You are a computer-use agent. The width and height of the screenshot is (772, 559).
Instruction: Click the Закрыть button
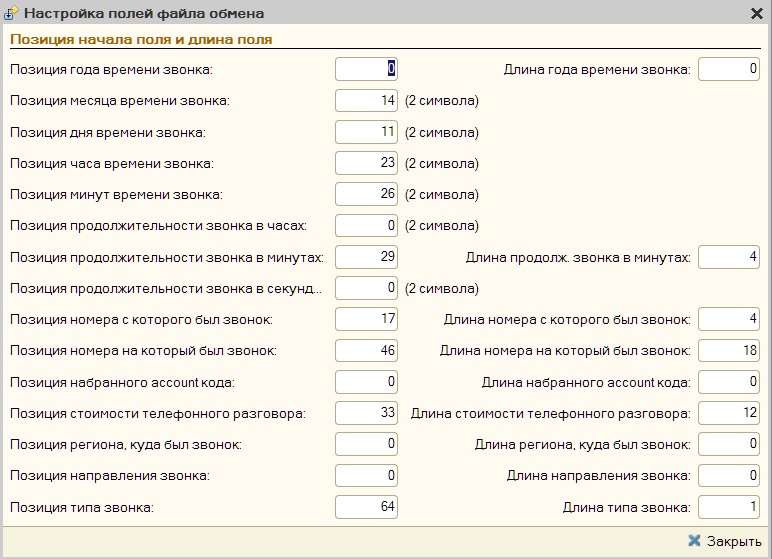725,541
